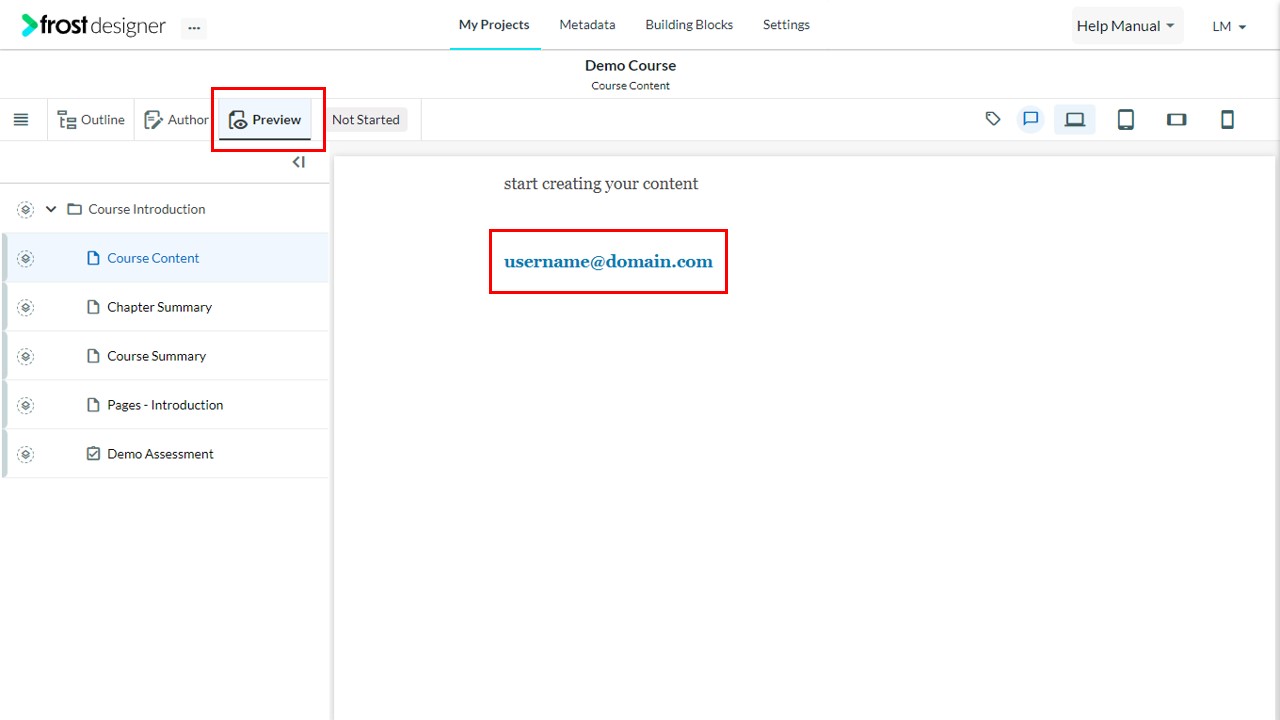Go to My Projects tab
This screenshot has height=720, width=1280.
pos(494,25)
